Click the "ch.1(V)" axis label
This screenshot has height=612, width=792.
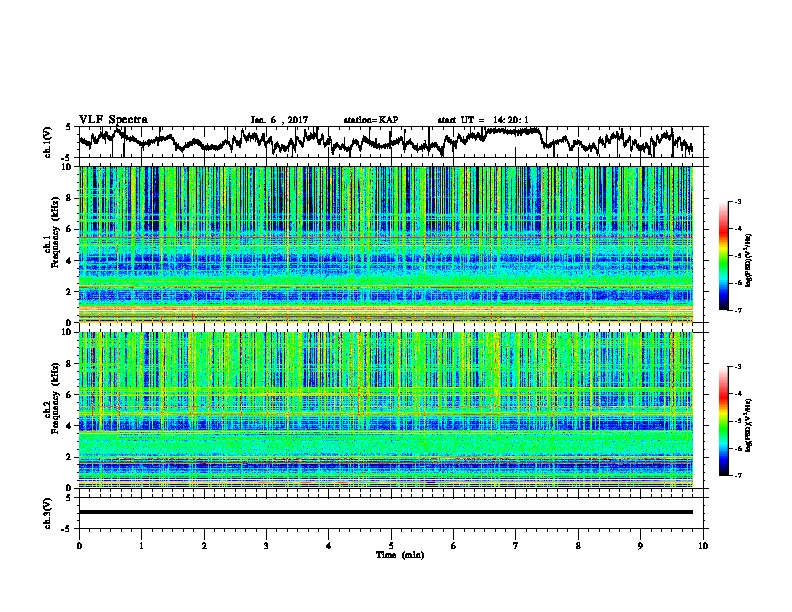(x=47, y=142)
